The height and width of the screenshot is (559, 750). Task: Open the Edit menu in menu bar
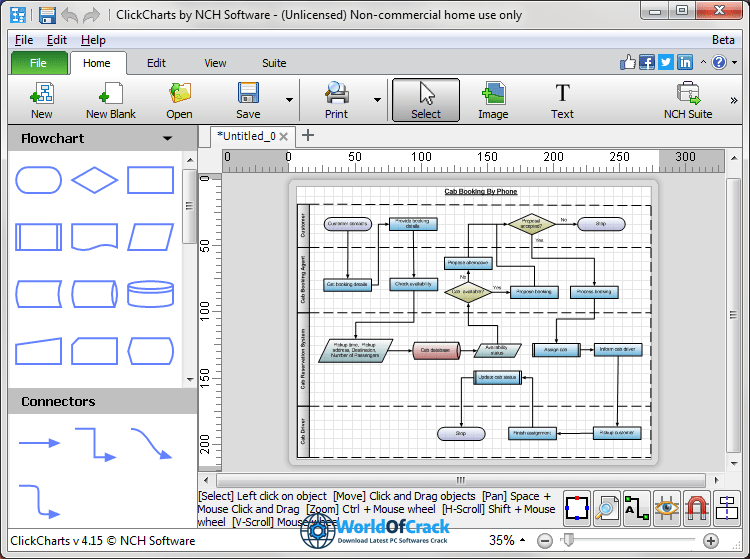pyautogui.click(x=56, y=40)
